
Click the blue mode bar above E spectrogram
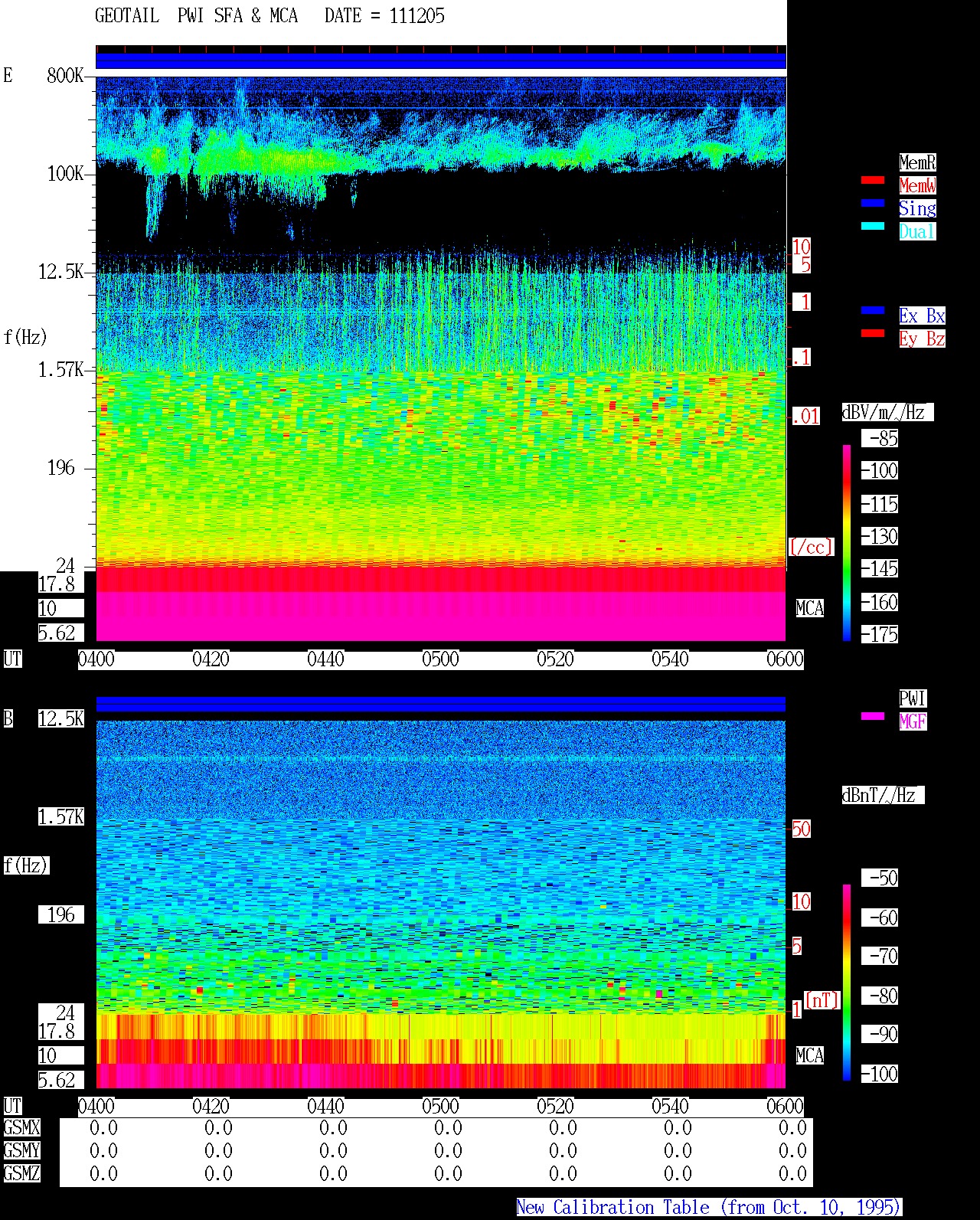[441, 61]
